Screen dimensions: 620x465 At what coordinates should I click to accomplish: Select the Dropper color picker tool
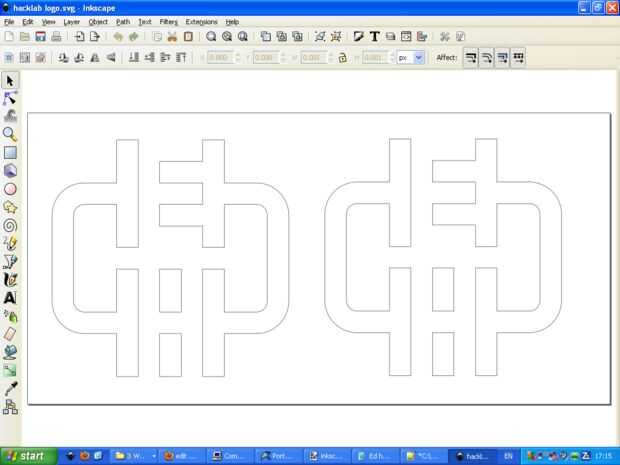(10, 389)
